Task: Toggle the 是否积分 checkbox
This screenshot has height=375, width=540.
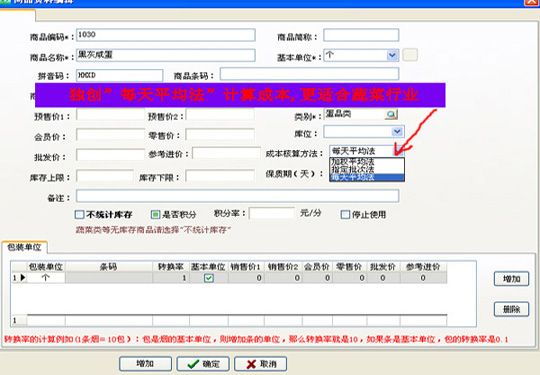Action: pyautogui.click(x=156, y=215)
